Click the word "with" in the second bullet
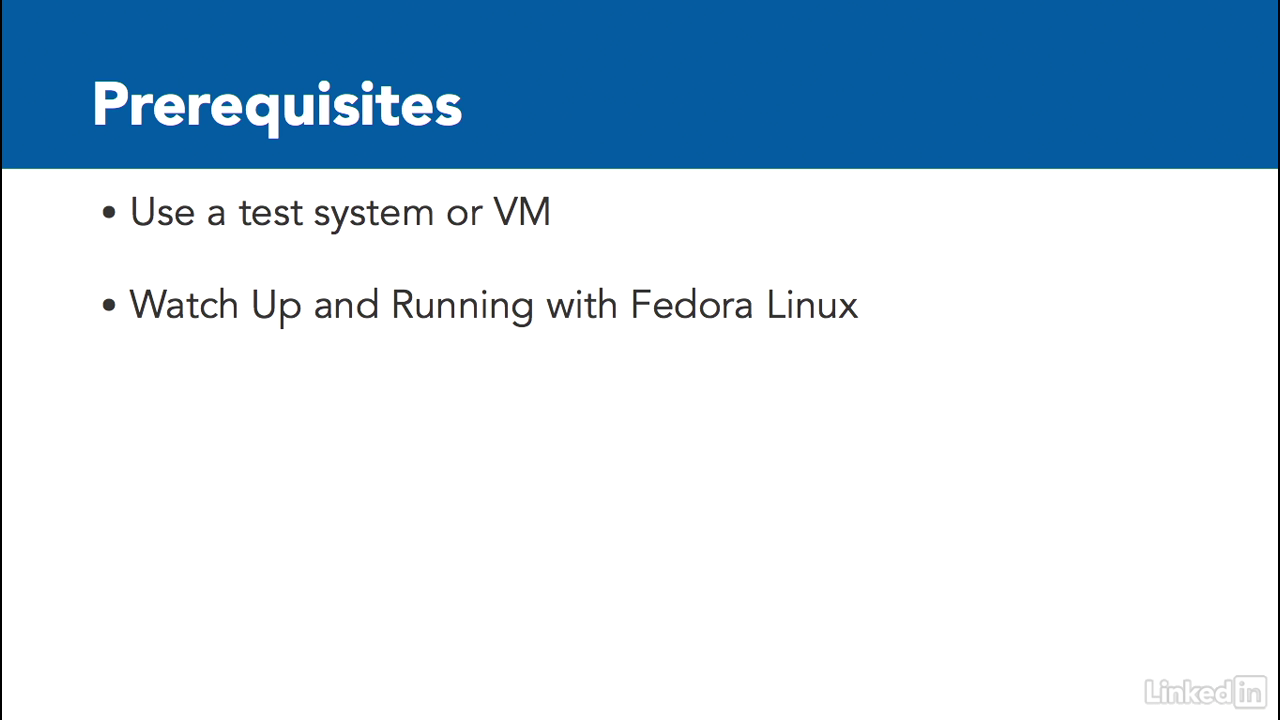This screenshot has width=1280, height=720. [x=582, y=304]
